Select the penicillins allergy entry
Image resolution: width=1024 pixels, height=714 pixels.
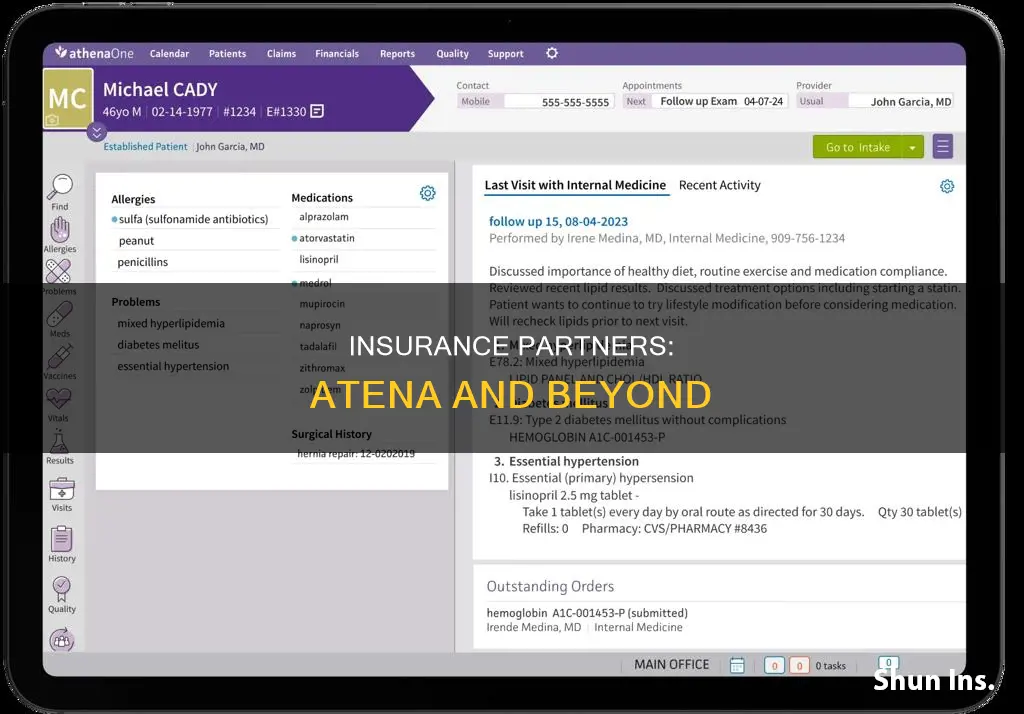(x=142, y=262)
